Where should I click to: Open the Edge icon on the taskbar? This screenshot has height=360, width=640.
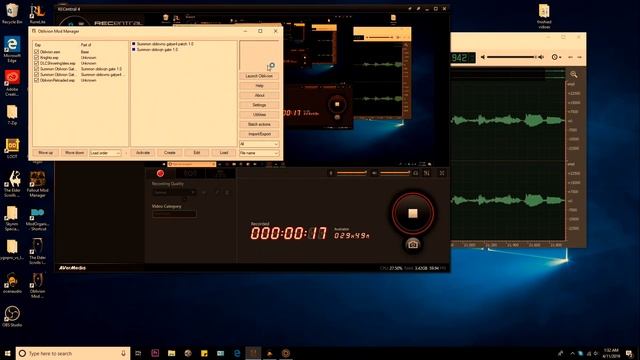pyautogui.click(x=237, y=353)
